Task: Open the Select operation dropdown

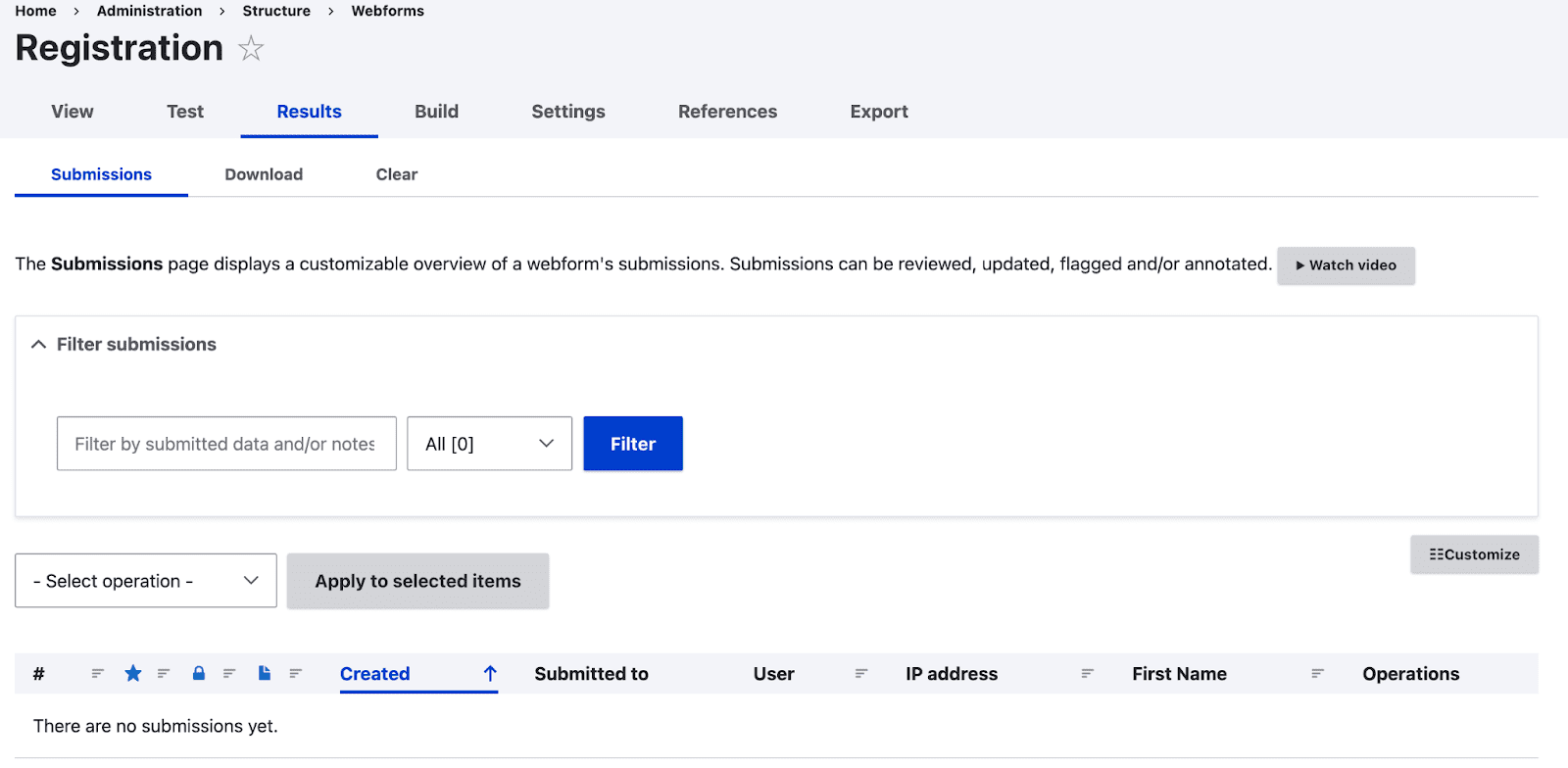Action: point(146,581)
